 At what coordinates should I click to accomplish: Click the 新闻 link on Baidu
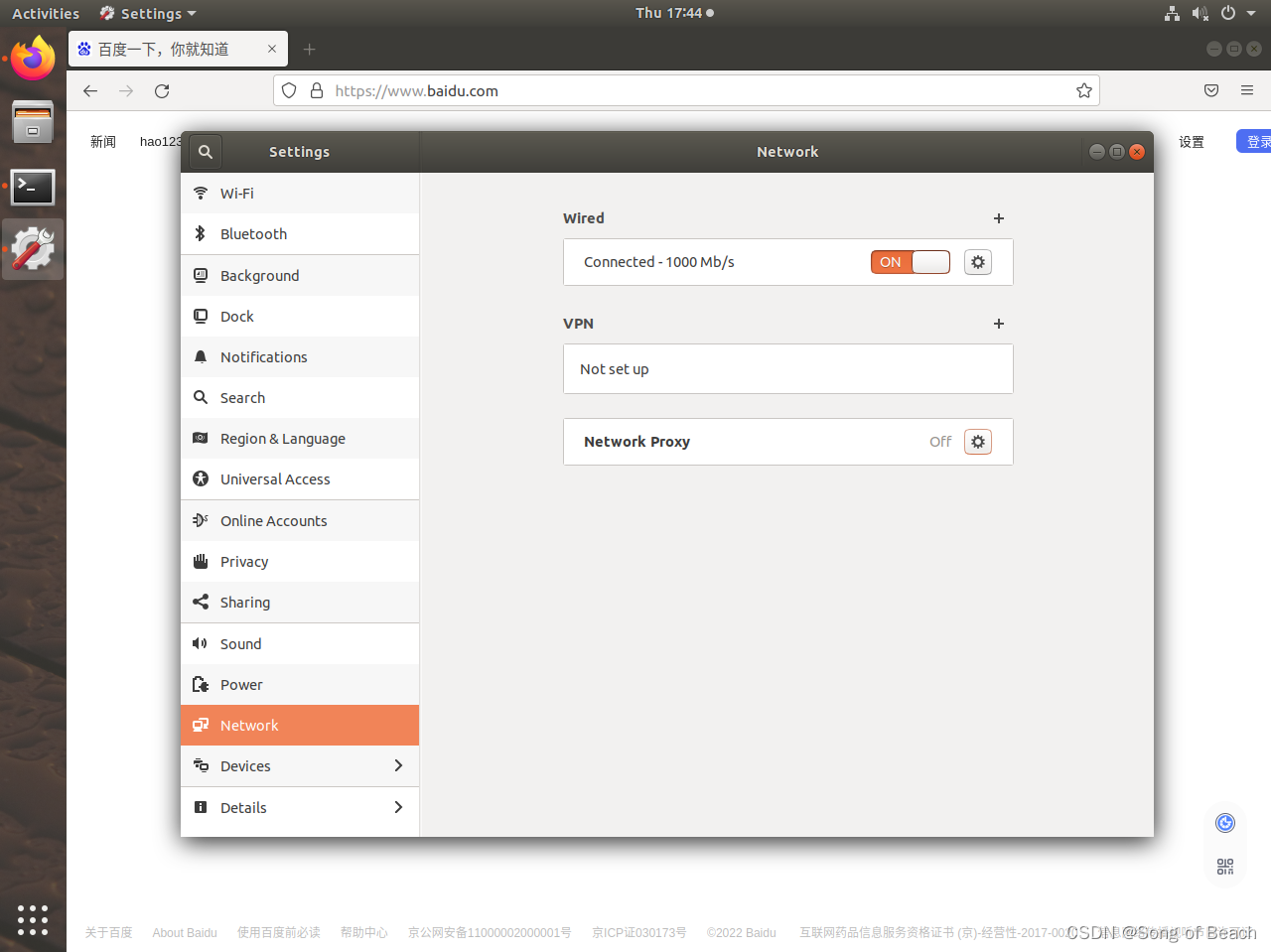tap(103, 142)
